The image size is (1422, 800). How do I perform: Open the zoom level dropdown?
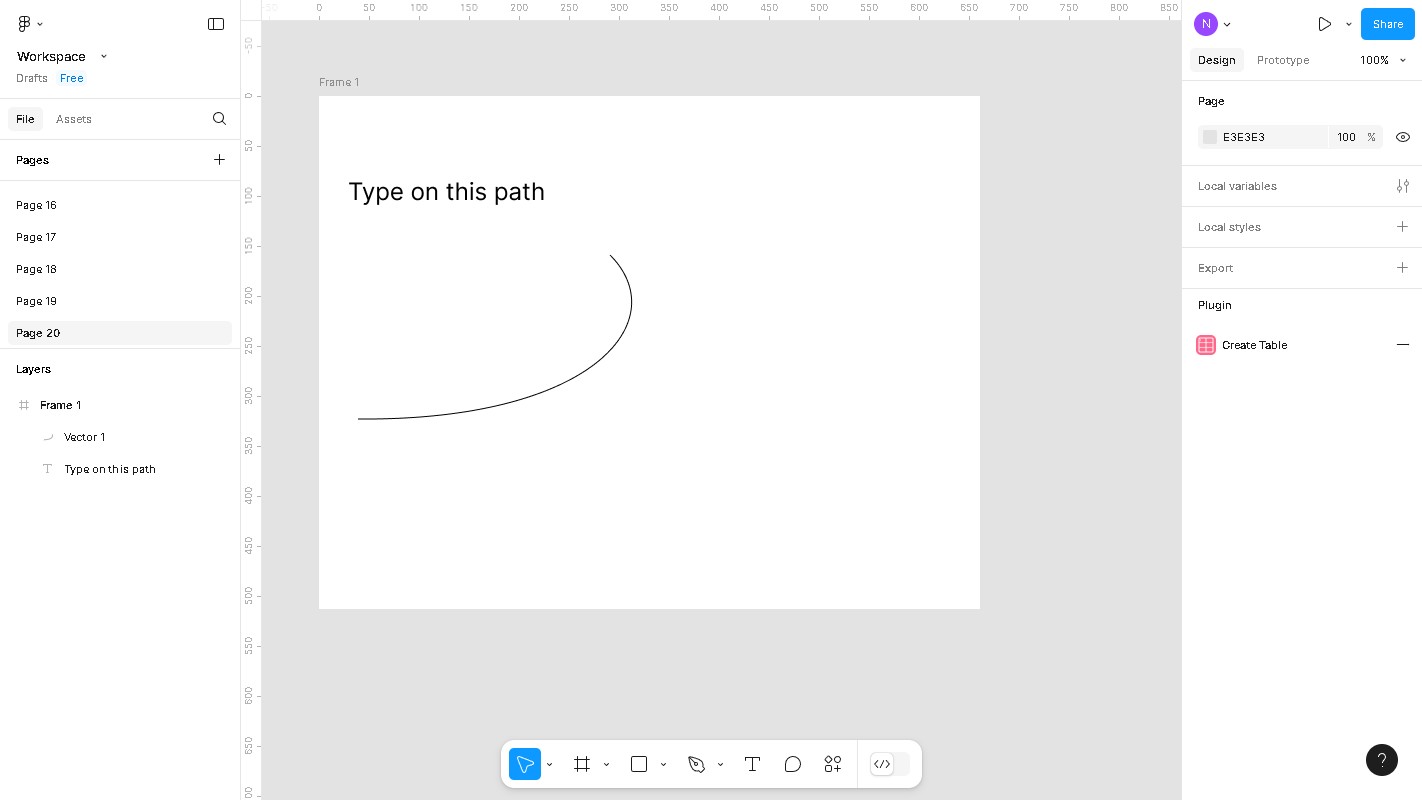(1383, 60)
